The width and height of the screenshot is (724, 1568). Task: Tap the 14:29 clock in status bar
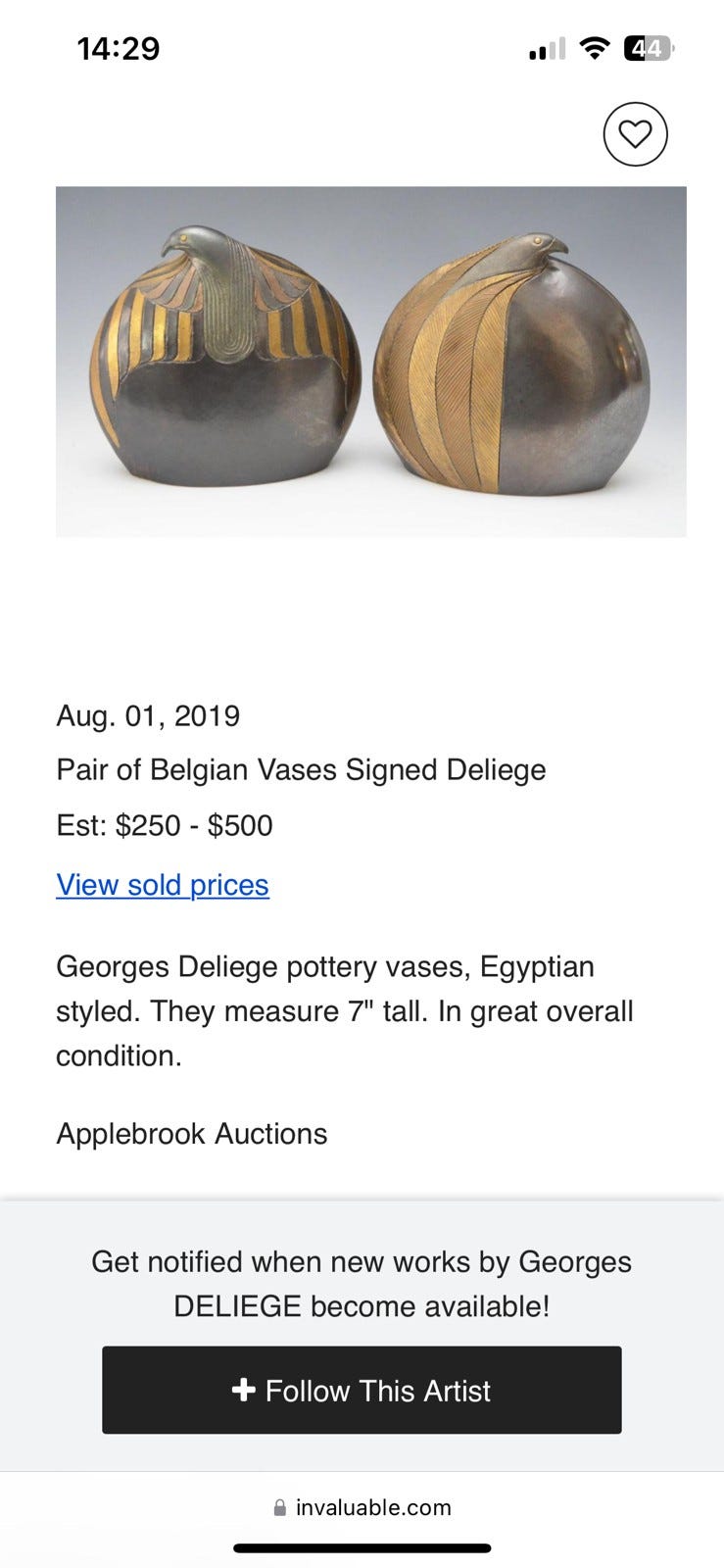(119, 48)
